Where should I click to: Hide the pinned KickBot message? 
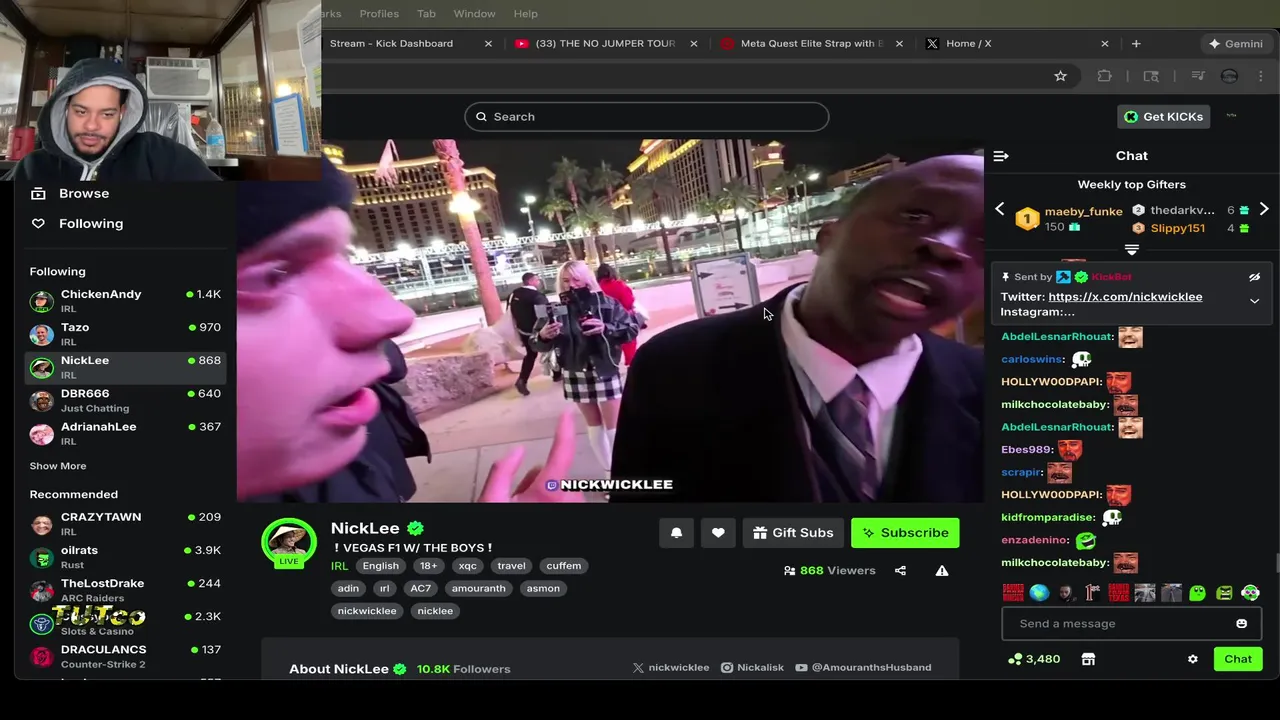click(1254, 277)
